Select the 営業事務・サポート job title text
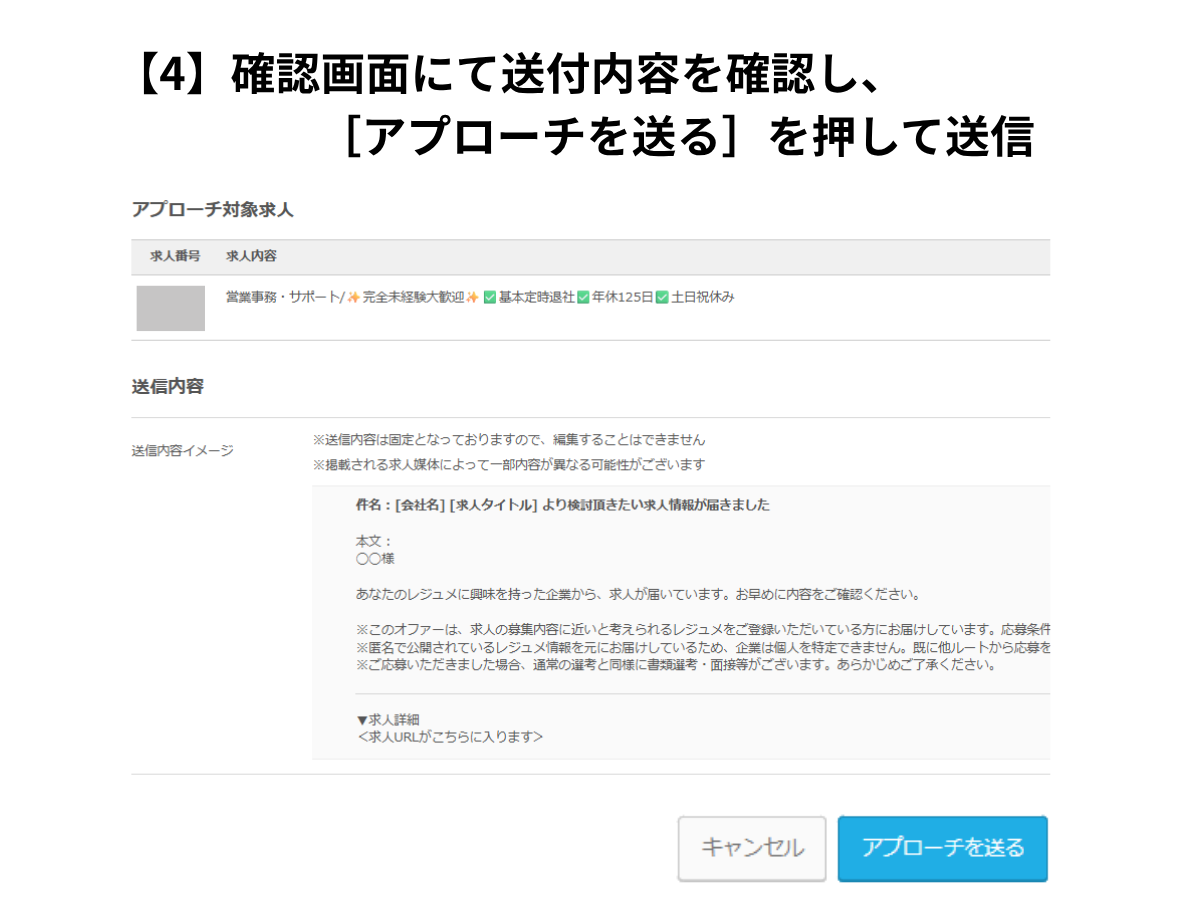This screenshot has height=900, width=1200. point(284,297)
